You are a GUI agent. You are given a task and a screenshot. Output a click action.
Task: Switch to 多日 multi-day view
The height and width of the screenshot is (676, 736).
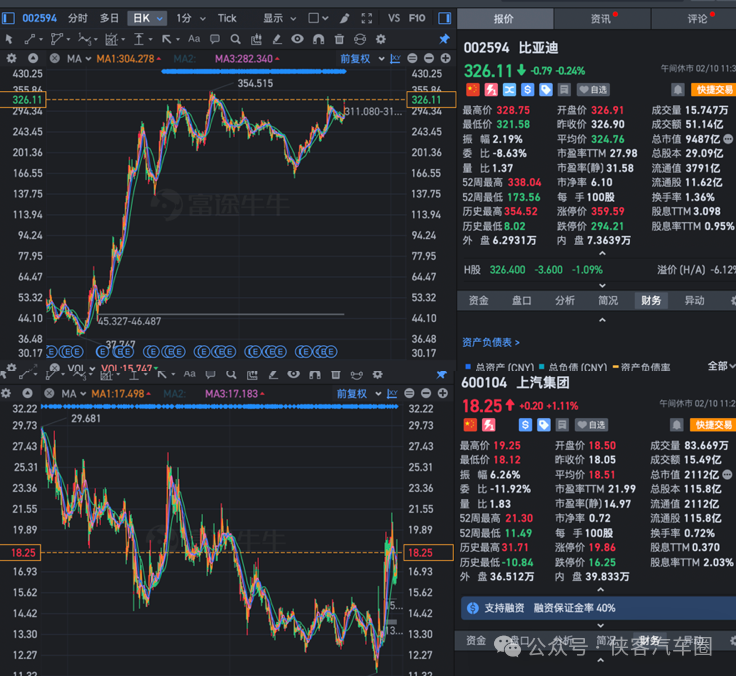[109, 18]
